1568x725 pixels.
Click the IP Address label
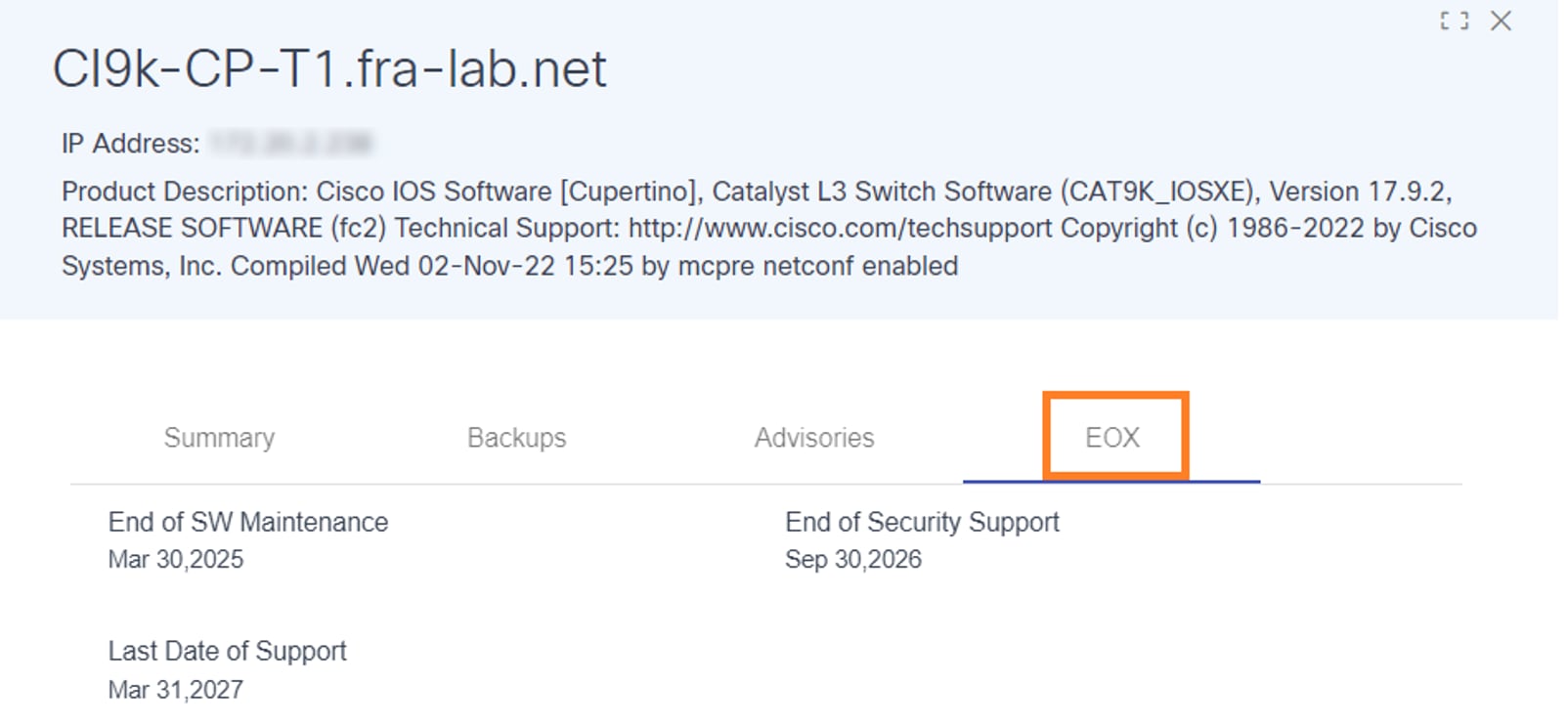pyautogui.click(x=130, y=144)
